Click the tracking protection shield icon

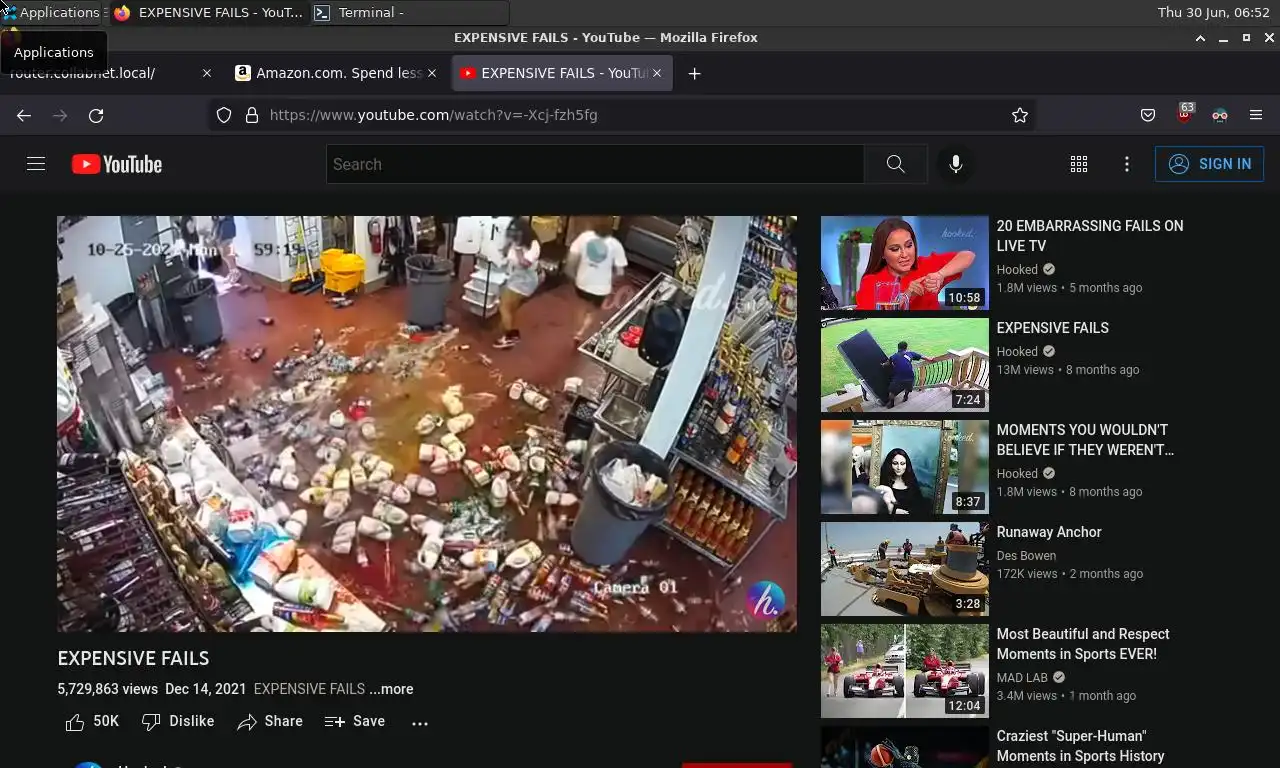point(224,115)
